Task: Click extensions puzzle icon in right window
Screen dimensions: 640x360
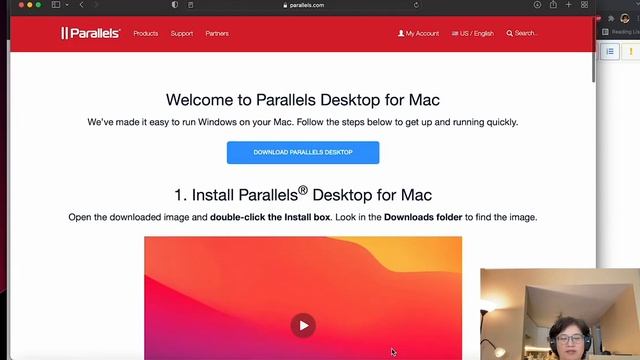Action: click(x=611, y=18)
